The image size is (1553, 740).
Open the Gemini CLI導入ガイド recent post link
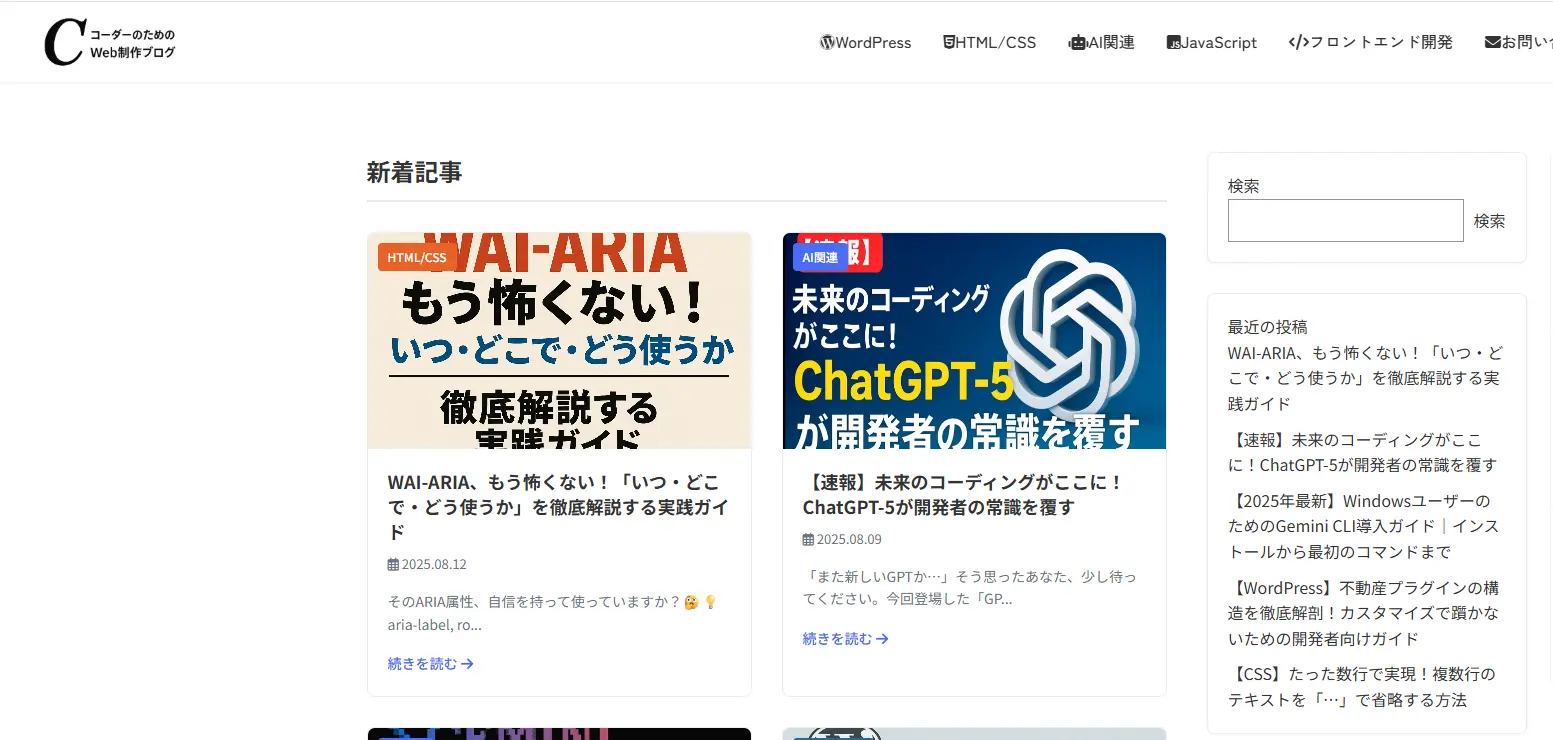click(1361, 526)
